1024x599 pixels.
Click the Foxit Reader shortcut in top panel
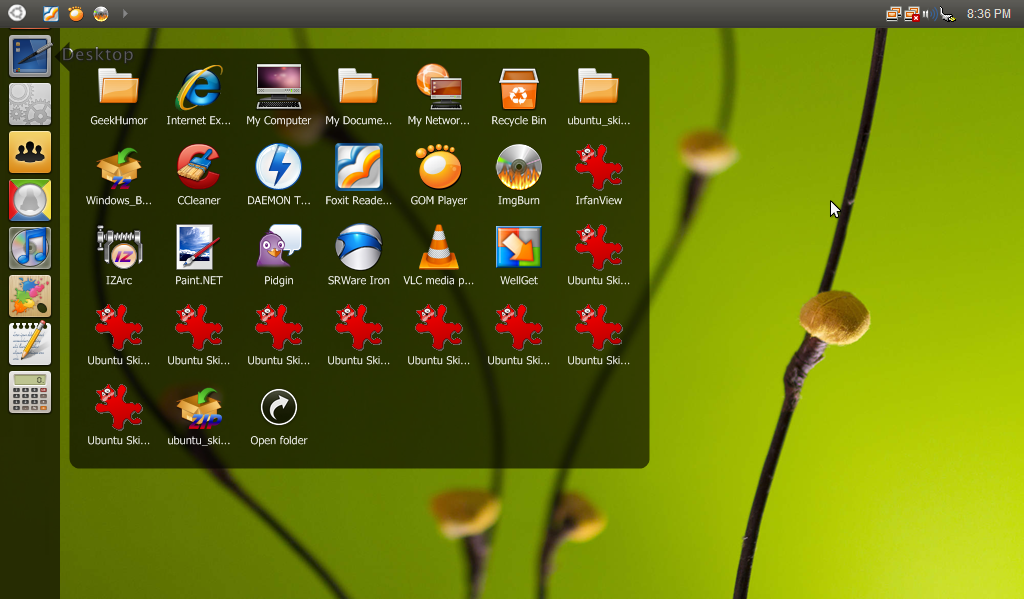point(51,13)
